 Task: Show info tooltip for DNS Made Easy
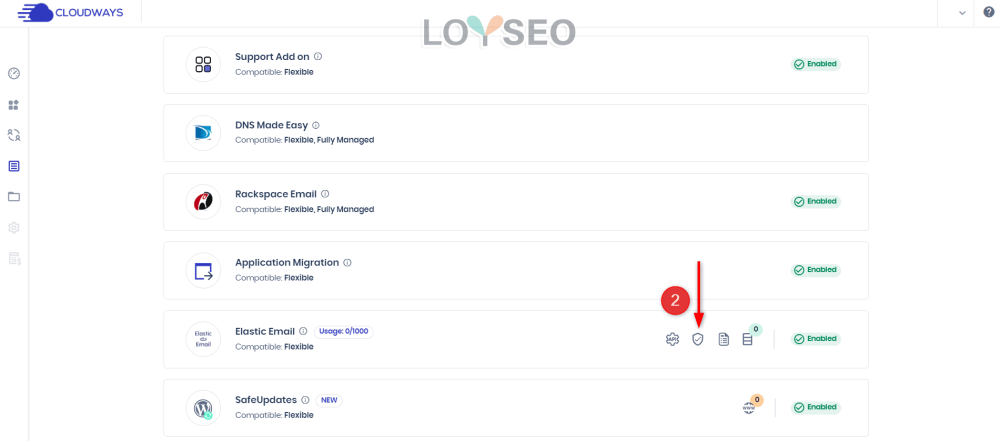pos(316,125)
